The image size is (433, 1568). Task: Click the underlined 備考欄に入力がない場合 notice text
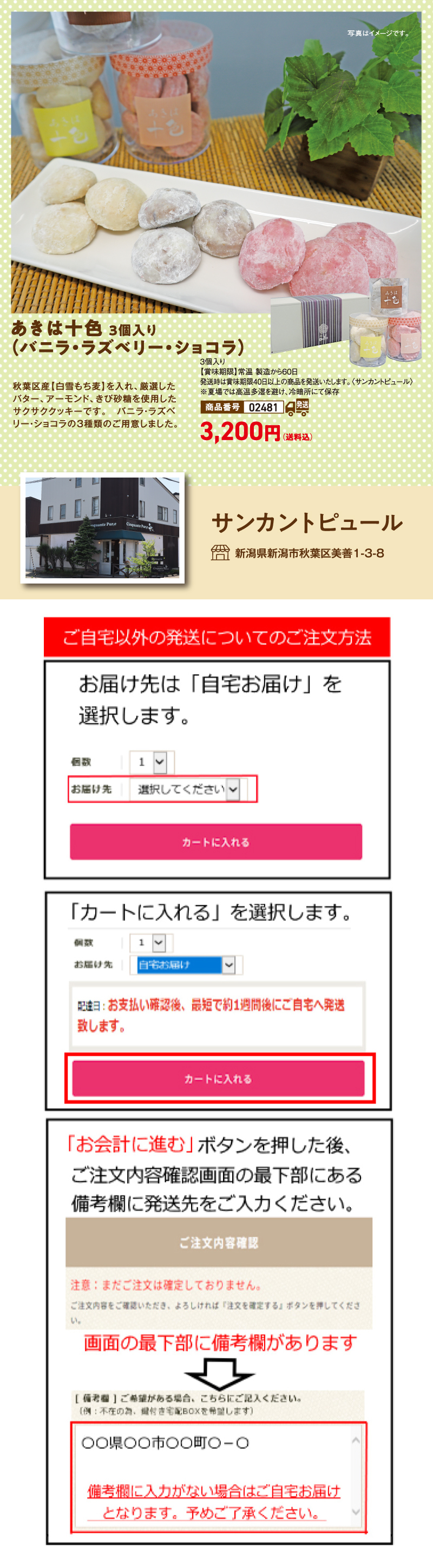[214, 1501]
